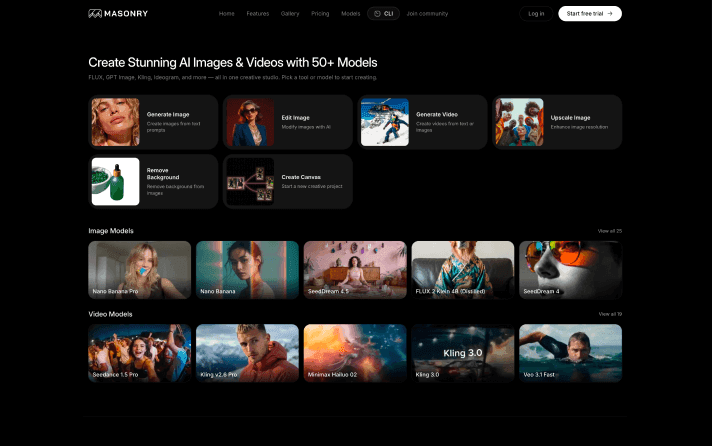Open the Upscale Image tool card
The image size is (712, 446).
[557, 122]
